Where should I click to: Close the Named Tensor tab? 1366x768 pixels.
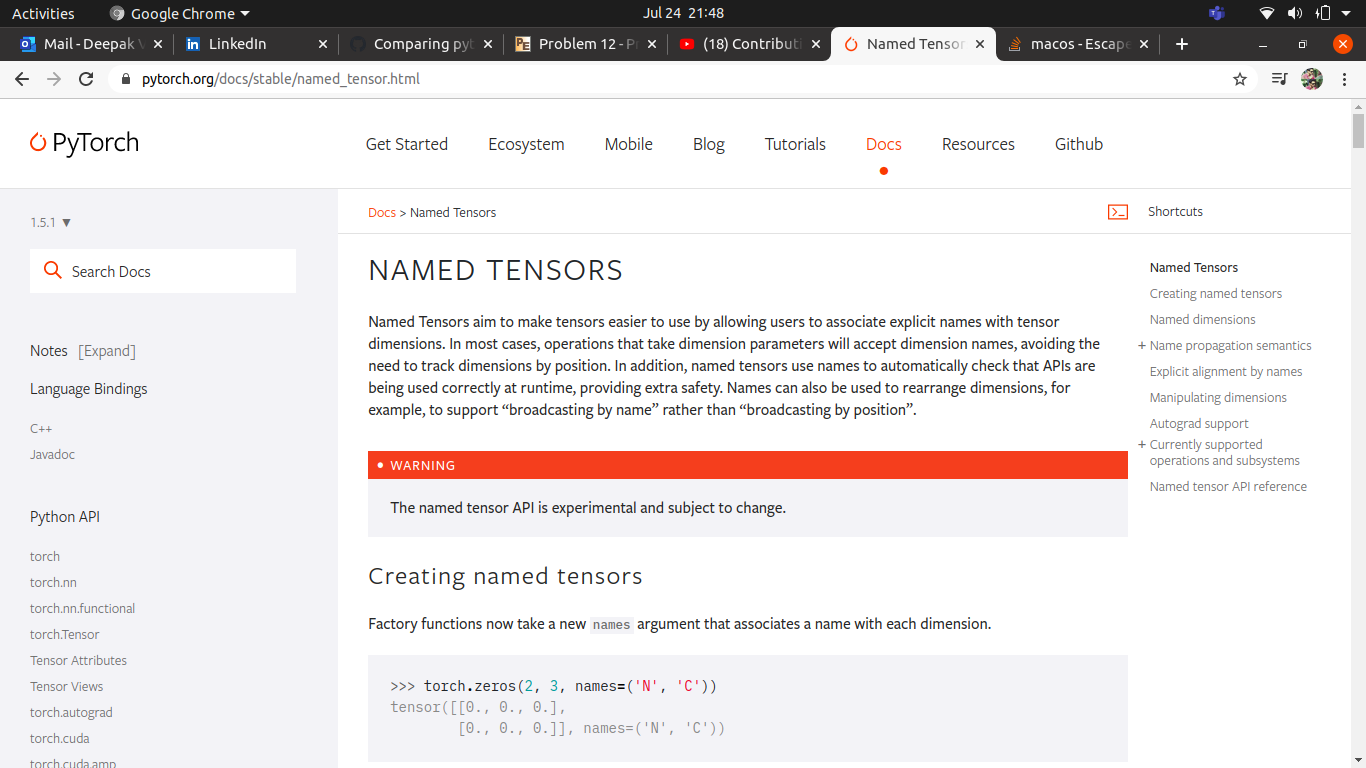pos(980,44)
